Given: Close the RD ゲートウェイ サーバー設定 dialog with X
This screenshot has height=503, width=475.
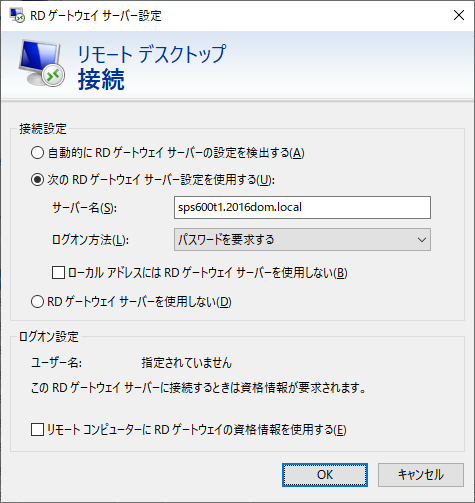Looking at the screenshot, I should [x=459, y=15].
